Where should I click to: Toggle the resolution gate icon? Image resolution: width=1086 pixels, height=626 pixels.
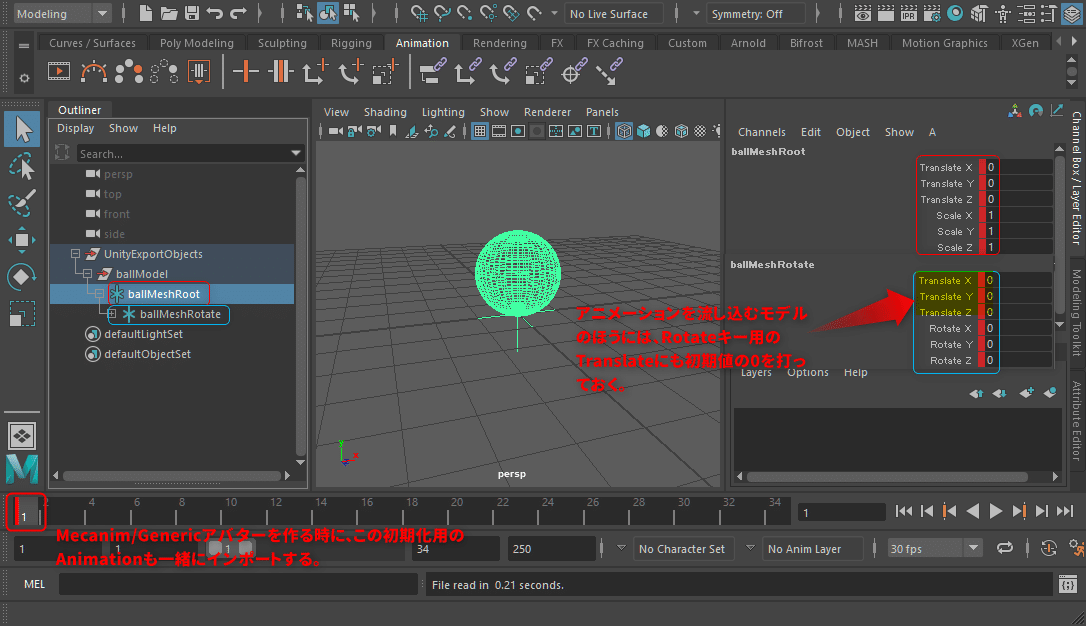(517, 131)
